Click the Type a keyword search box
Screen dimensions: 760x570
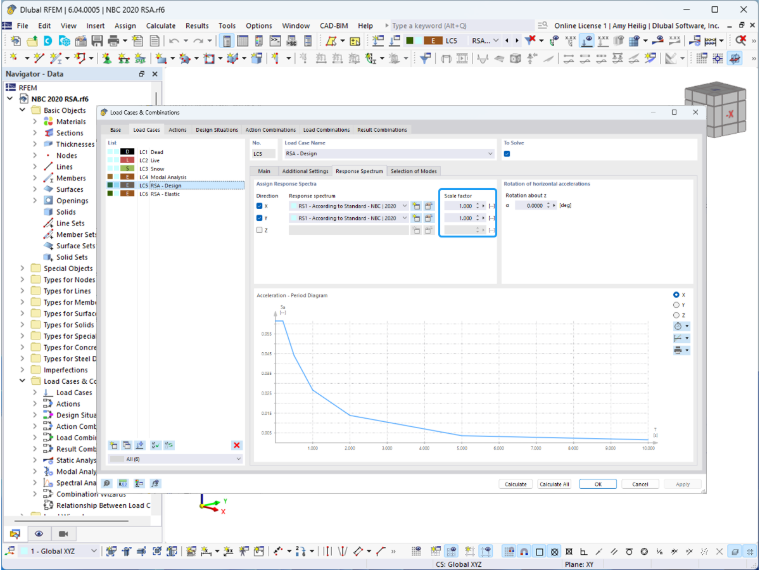point(462,26)
